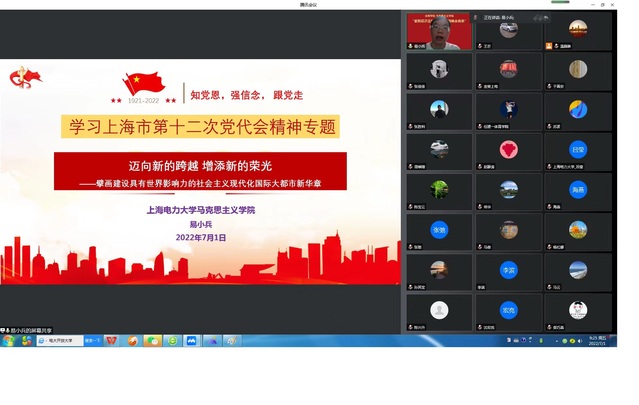This screenshot has height=405, width=639.
Task: Click the volume speaker tray icon
Action: pyautogui.click(x=580, y=341)
